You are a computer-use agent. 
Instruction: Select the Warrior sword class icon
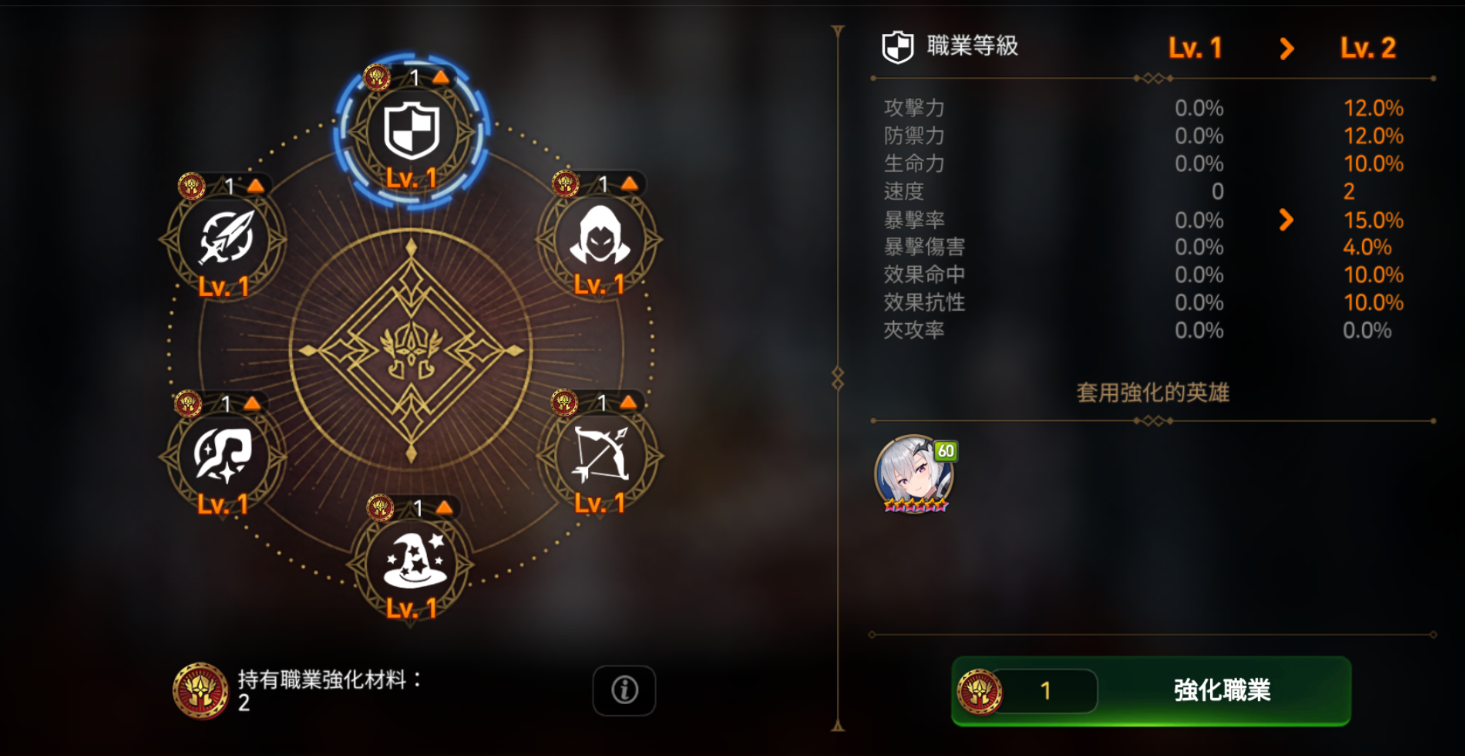click(223, 238)
